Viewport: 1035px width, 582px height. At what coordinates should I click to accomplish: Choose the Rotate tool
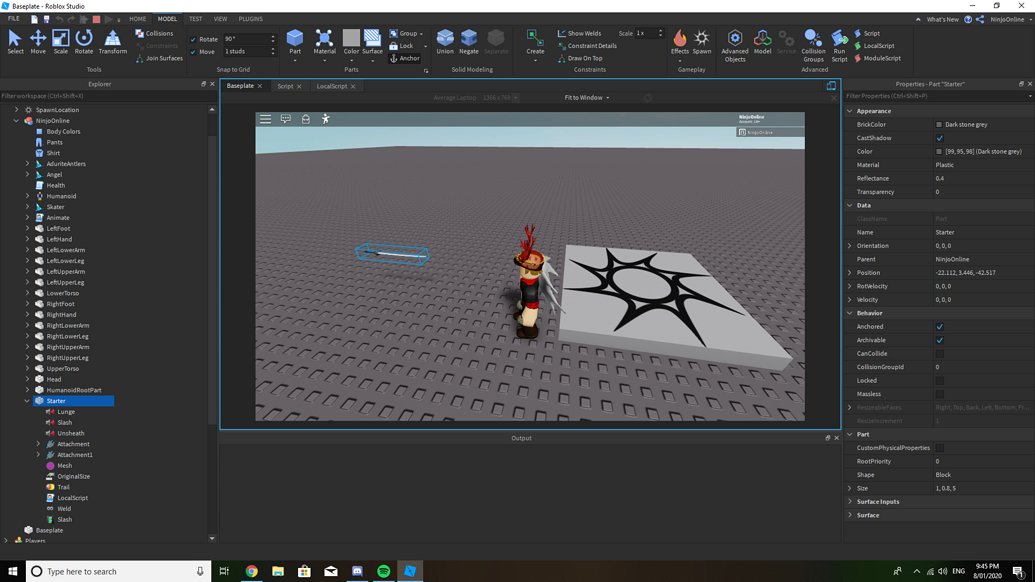click(84, 42)
